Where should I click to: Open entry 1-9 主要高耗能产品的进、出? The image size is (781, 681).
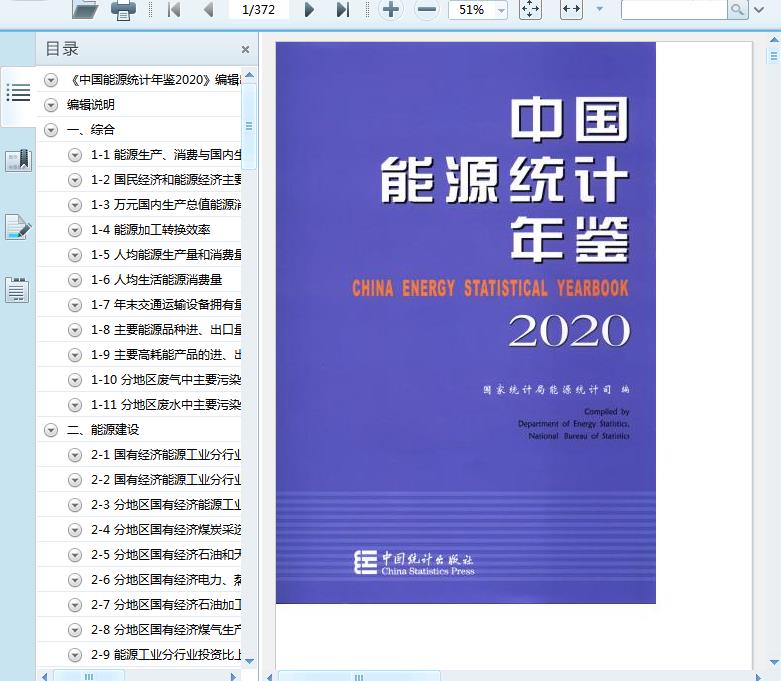[166, 355]
